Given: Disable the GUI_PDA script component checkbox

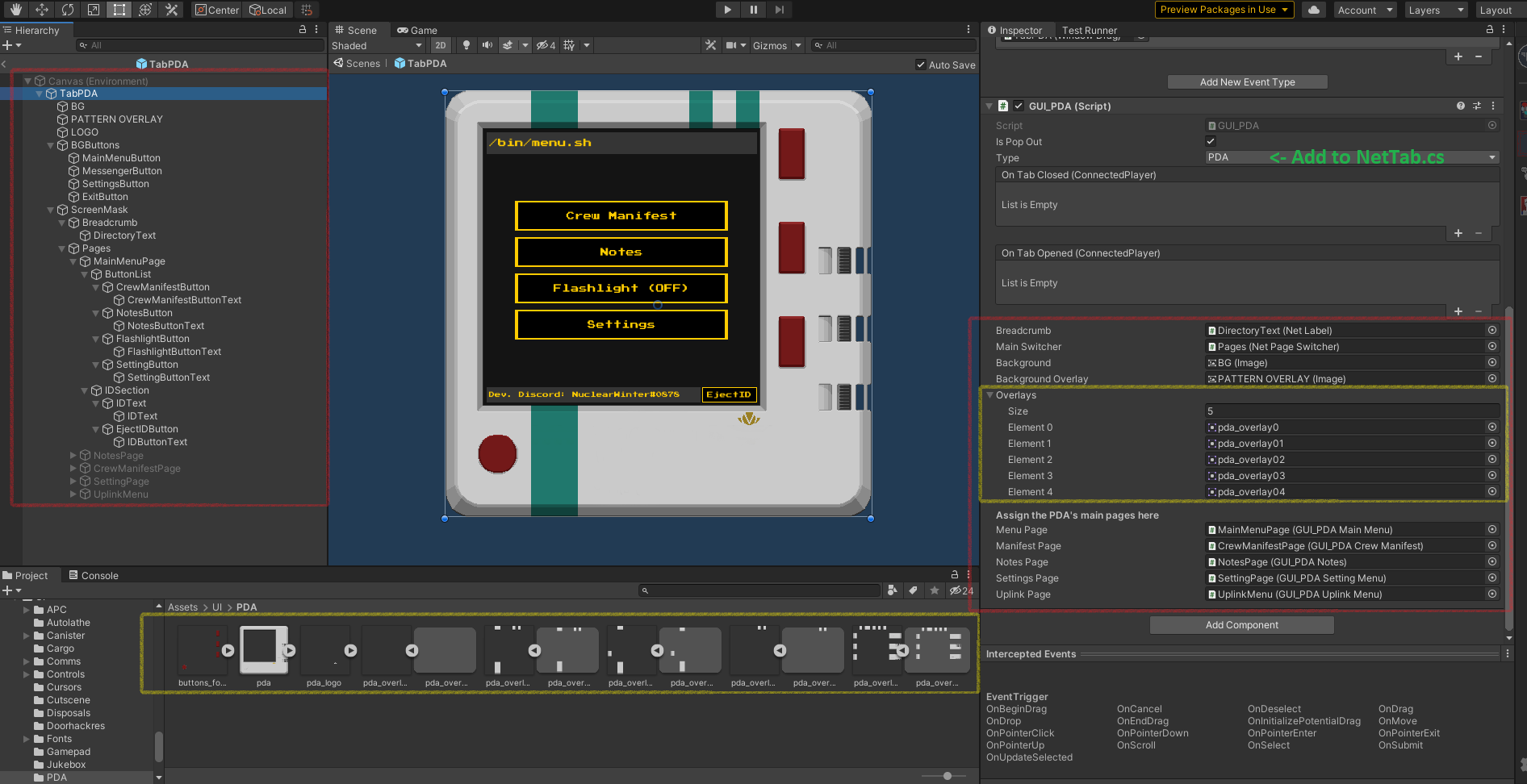Looking at the screenshot, I should (x=1019, y=106).
